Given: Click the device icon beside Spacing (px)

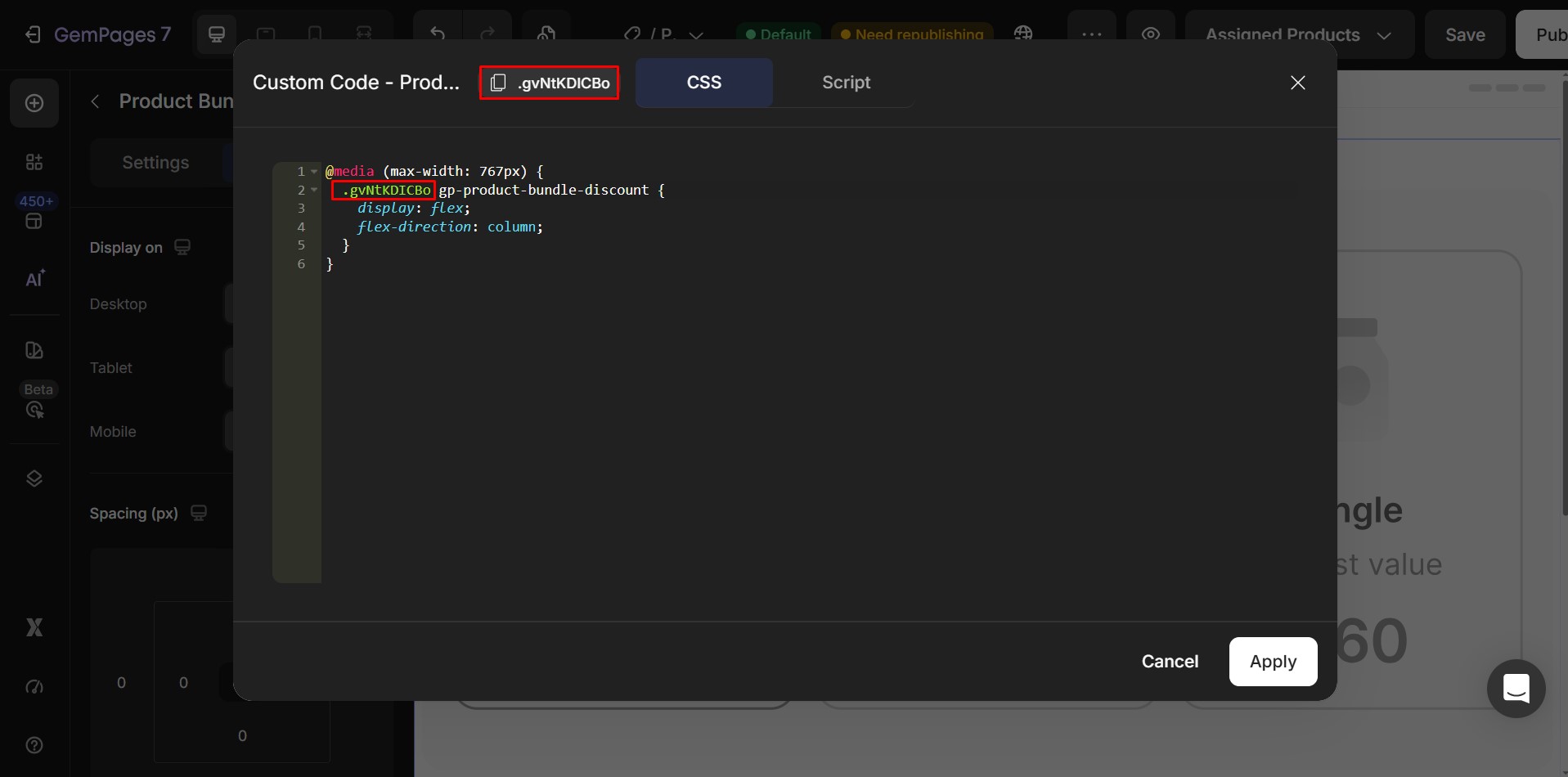Looking at the screenshot, I should pos(199,513).
